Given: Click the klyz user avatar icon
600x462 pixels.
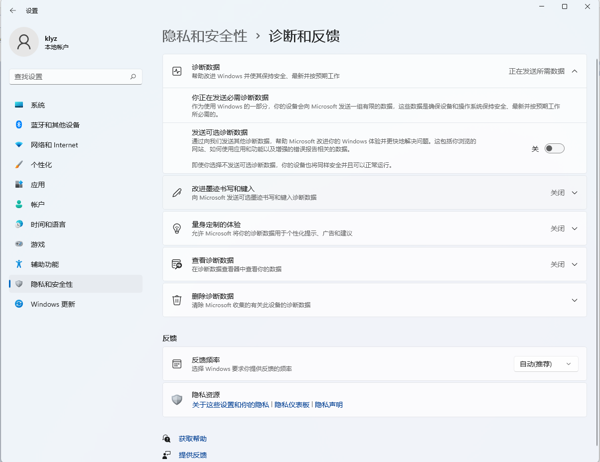Looking at the screenshot, I should pyautogui.click(x=24, y=42).
